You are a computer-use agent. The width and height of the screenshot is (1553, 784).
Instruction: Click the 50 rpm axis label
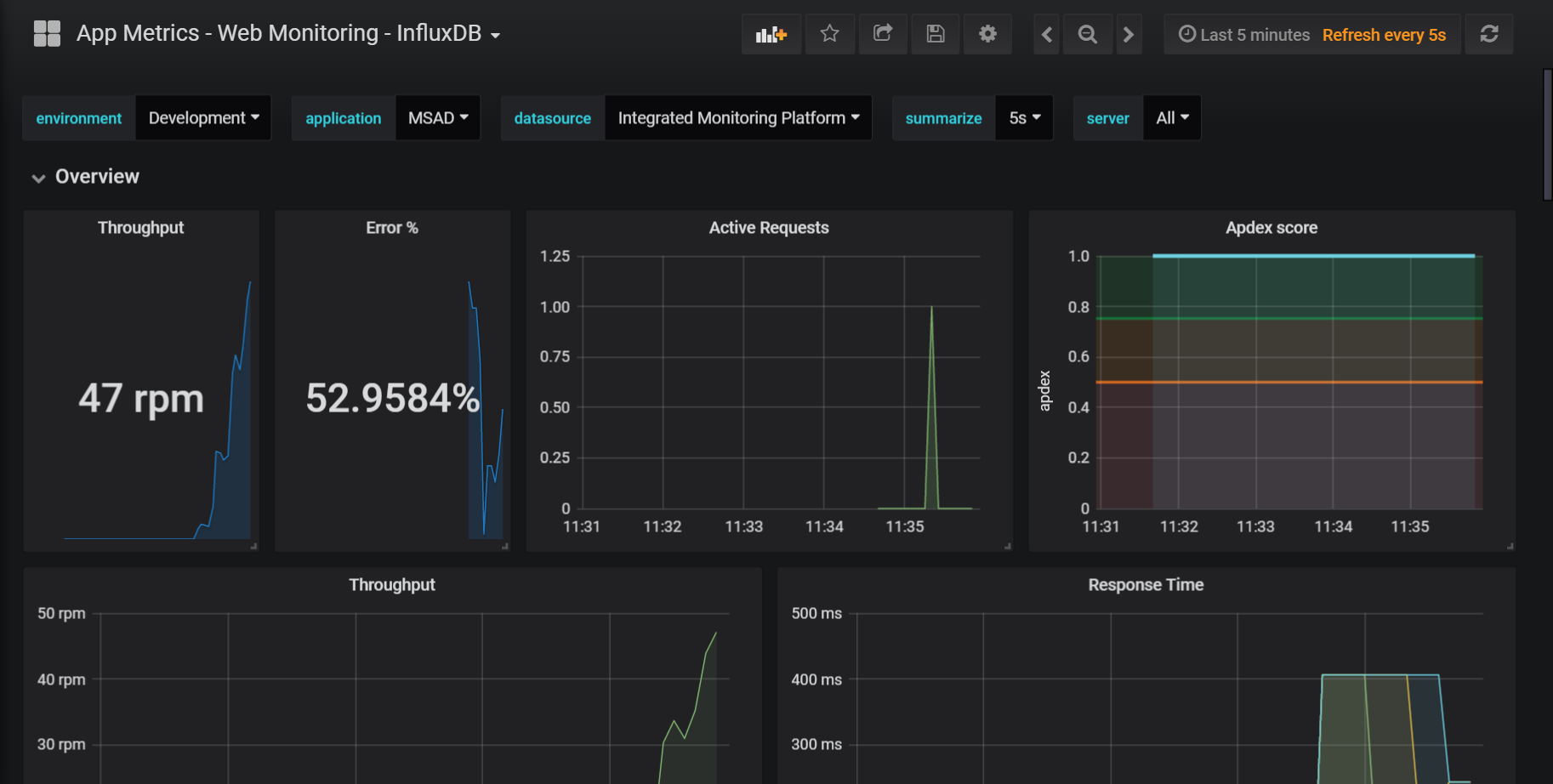[61, 613]
